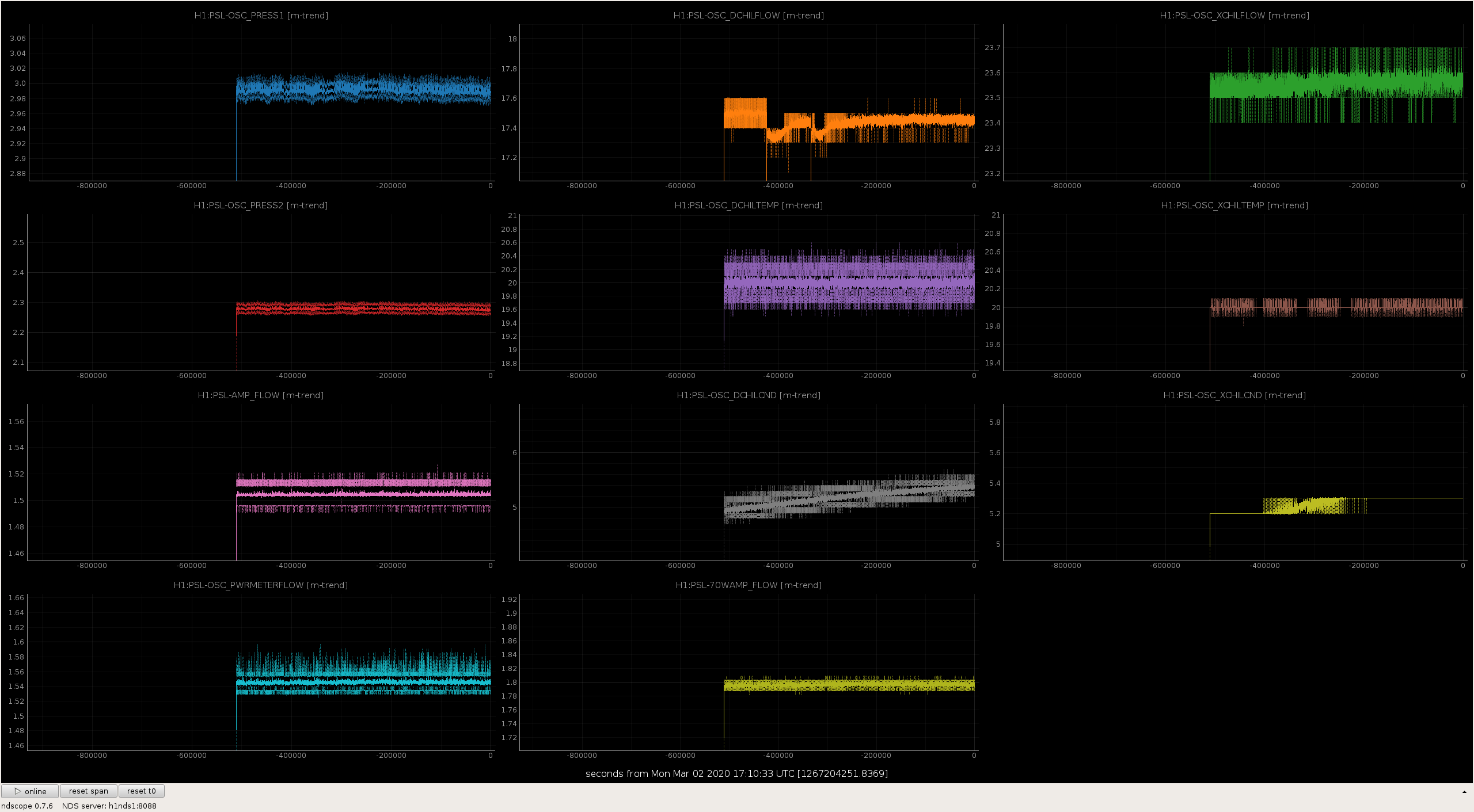1474x812 pixels.
Task: Click the pink AMP_FLOW trend trace
Action: (x=363, y=493)
